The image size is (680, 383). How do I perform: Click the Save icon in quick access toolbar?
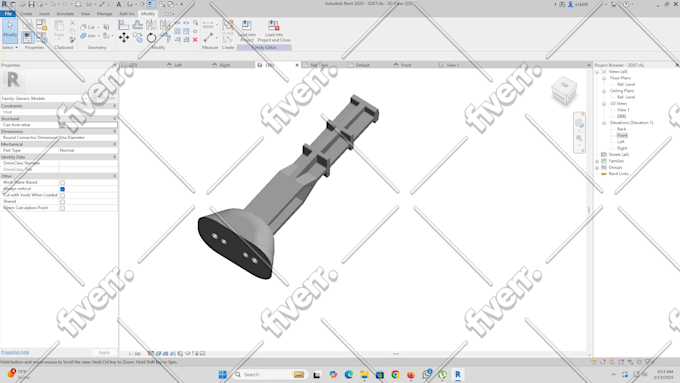[x=31, y=4]
